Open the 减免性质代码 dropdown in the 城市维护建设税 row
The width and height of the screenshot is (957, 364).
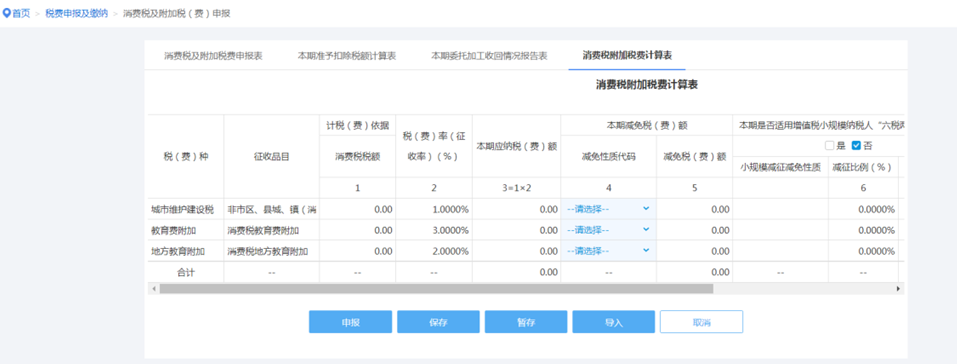609,209
